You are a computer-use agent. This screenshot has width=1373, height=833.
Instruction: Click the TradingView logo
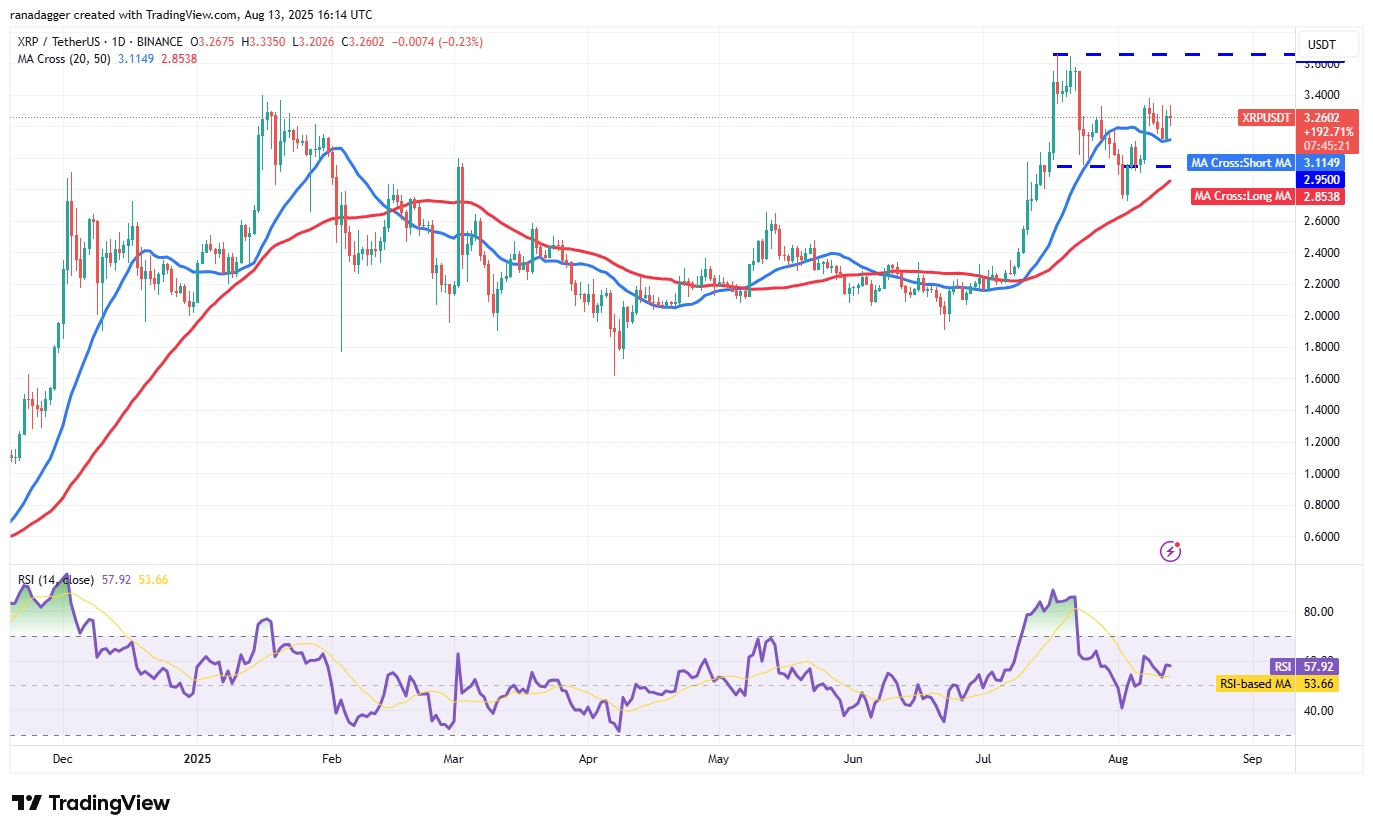click(x=91, y=803)
